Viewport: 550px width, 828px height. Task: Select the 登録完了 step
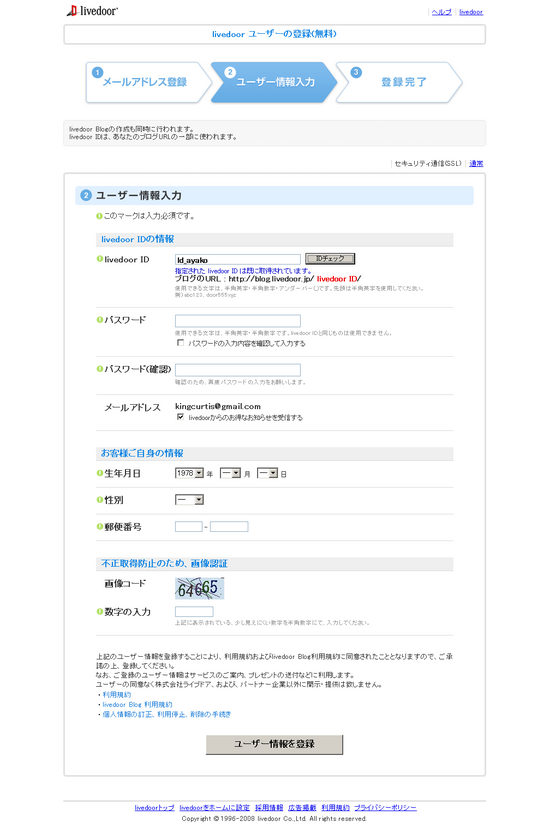(400, 82)
